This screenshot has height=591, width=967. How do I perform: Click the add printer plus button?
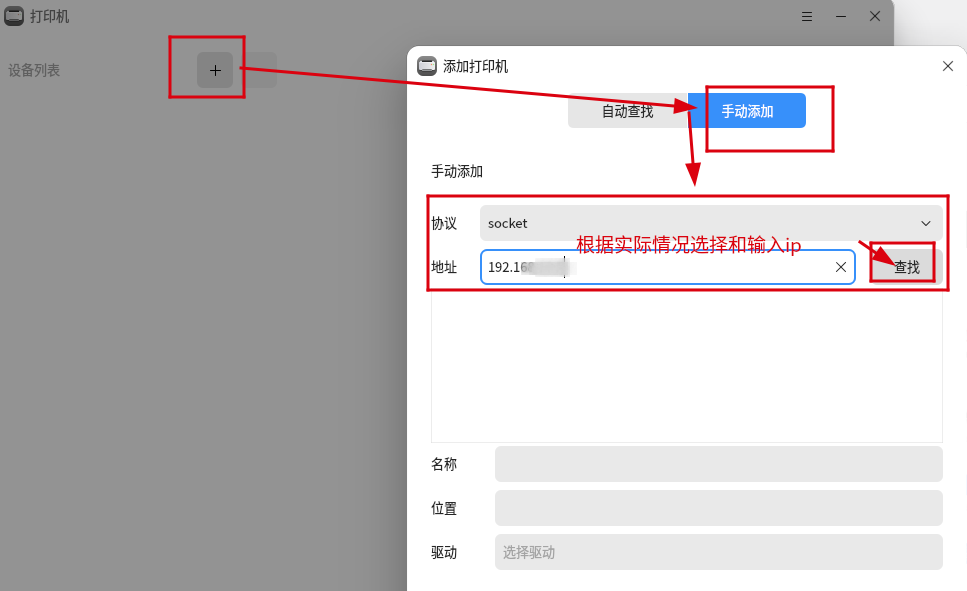pos(215,70)
